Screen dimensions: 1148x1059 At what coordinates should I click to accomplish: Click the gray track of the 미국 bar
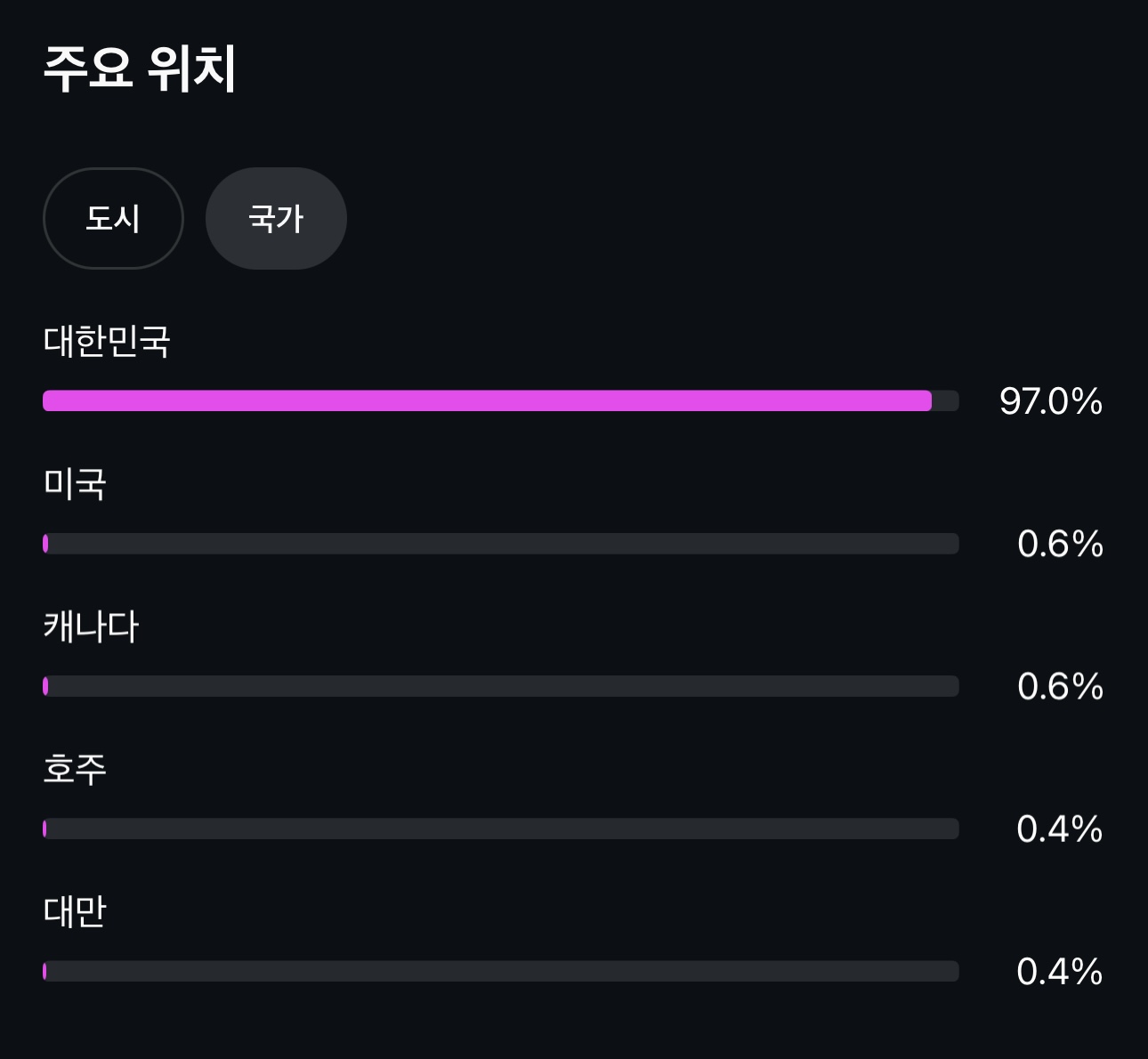(503, 544)
